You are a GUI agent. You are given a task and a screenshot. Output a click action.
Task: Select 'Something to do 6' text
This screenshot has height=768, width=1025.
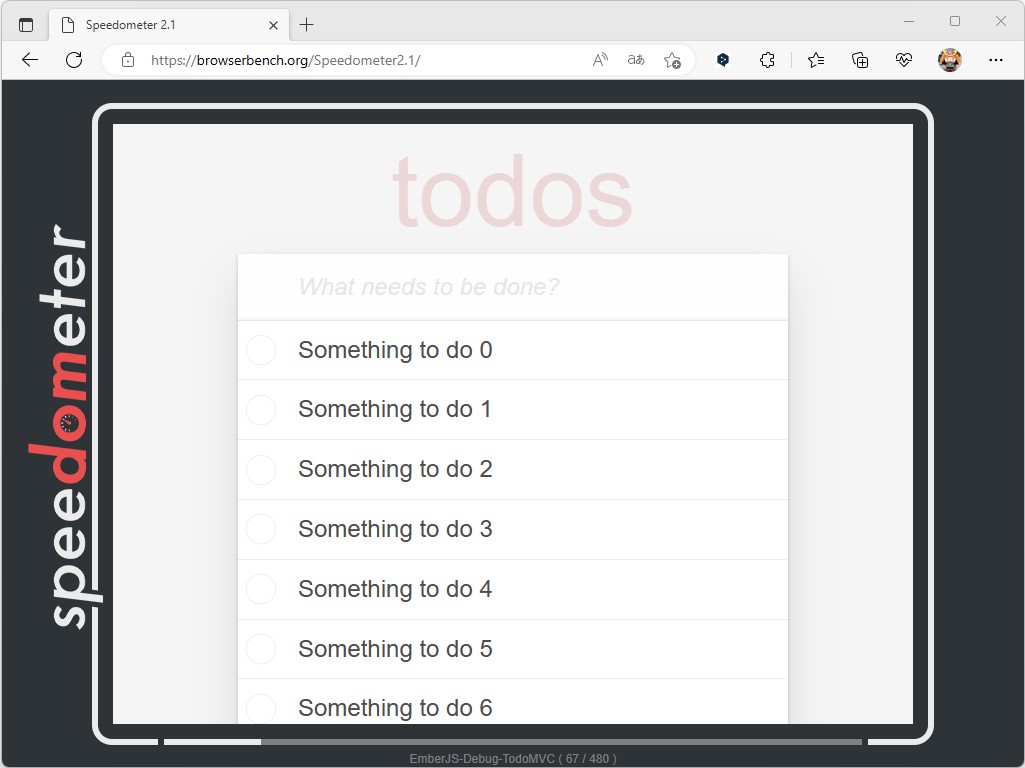(395, 708)
